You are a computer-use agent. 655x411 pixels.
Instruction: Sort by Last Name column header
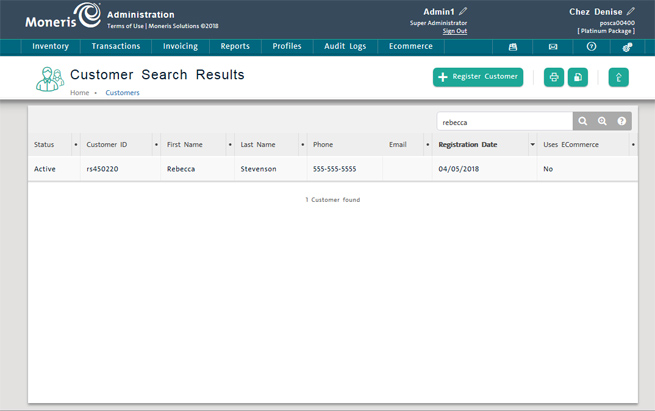coord(258,145)
